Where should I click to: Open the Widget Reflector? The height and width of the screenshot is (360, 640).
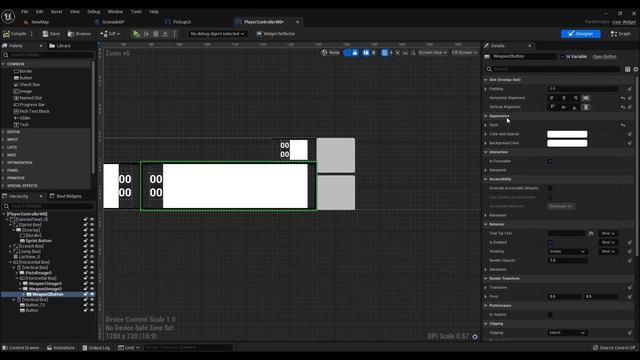pyautogui.click(x=276, y=34)
